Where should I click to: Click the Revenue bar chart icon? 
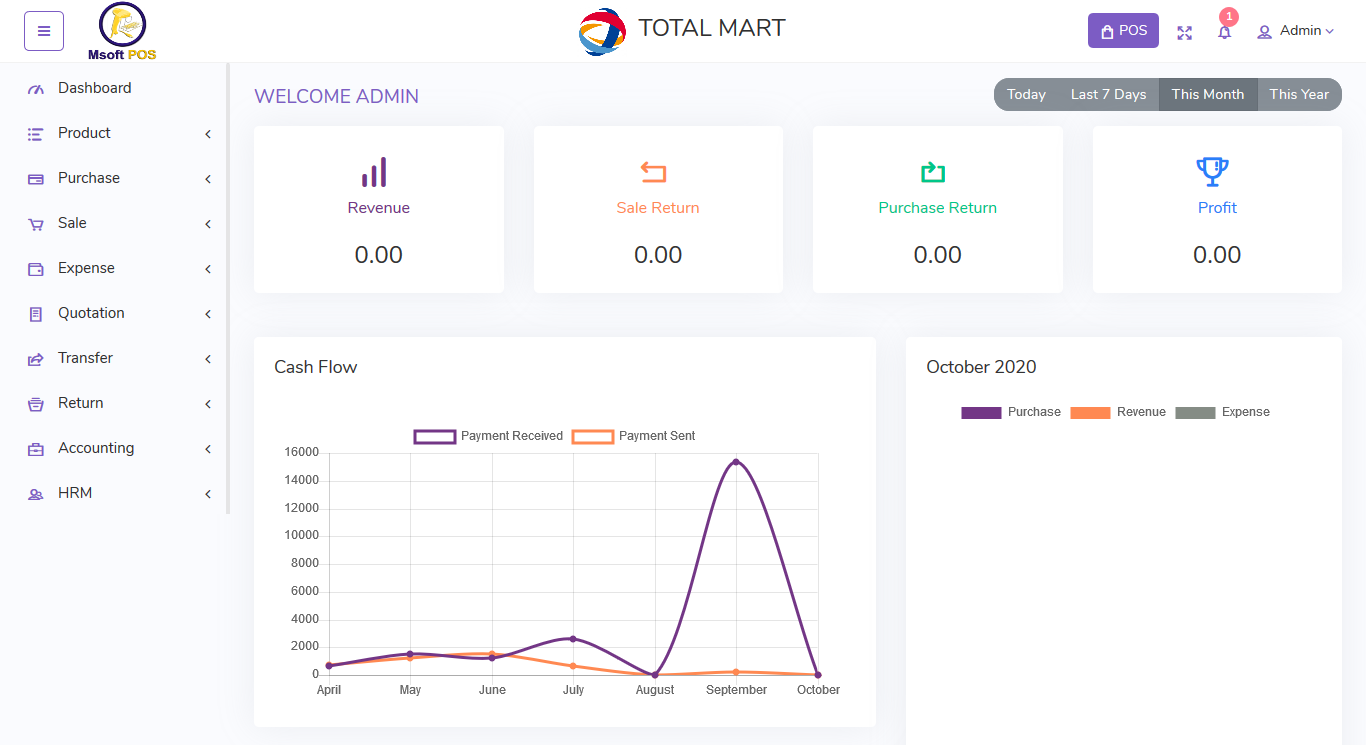374,172
